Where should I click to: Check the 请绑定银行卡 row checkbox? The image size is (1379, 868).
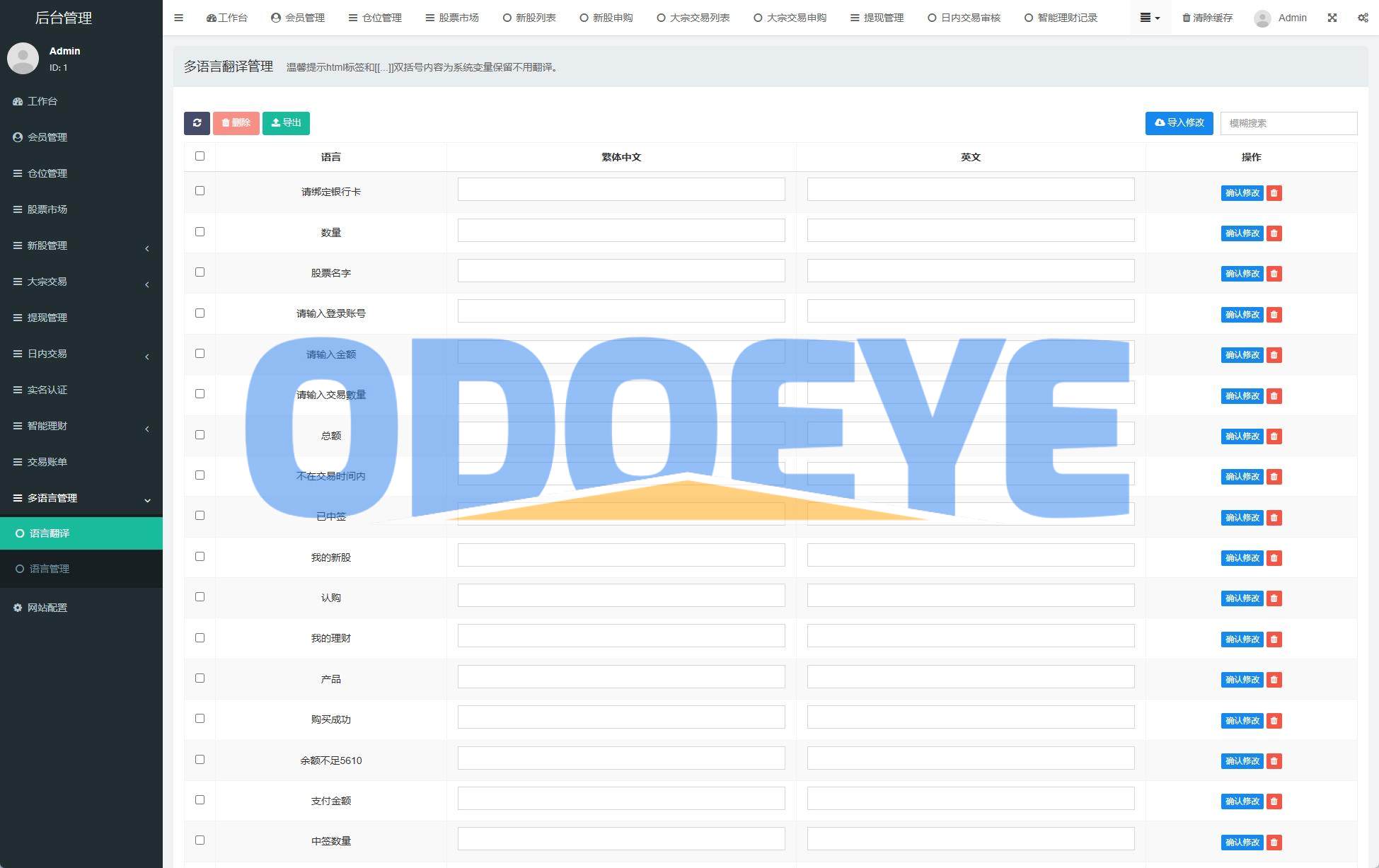coord(200,191)
